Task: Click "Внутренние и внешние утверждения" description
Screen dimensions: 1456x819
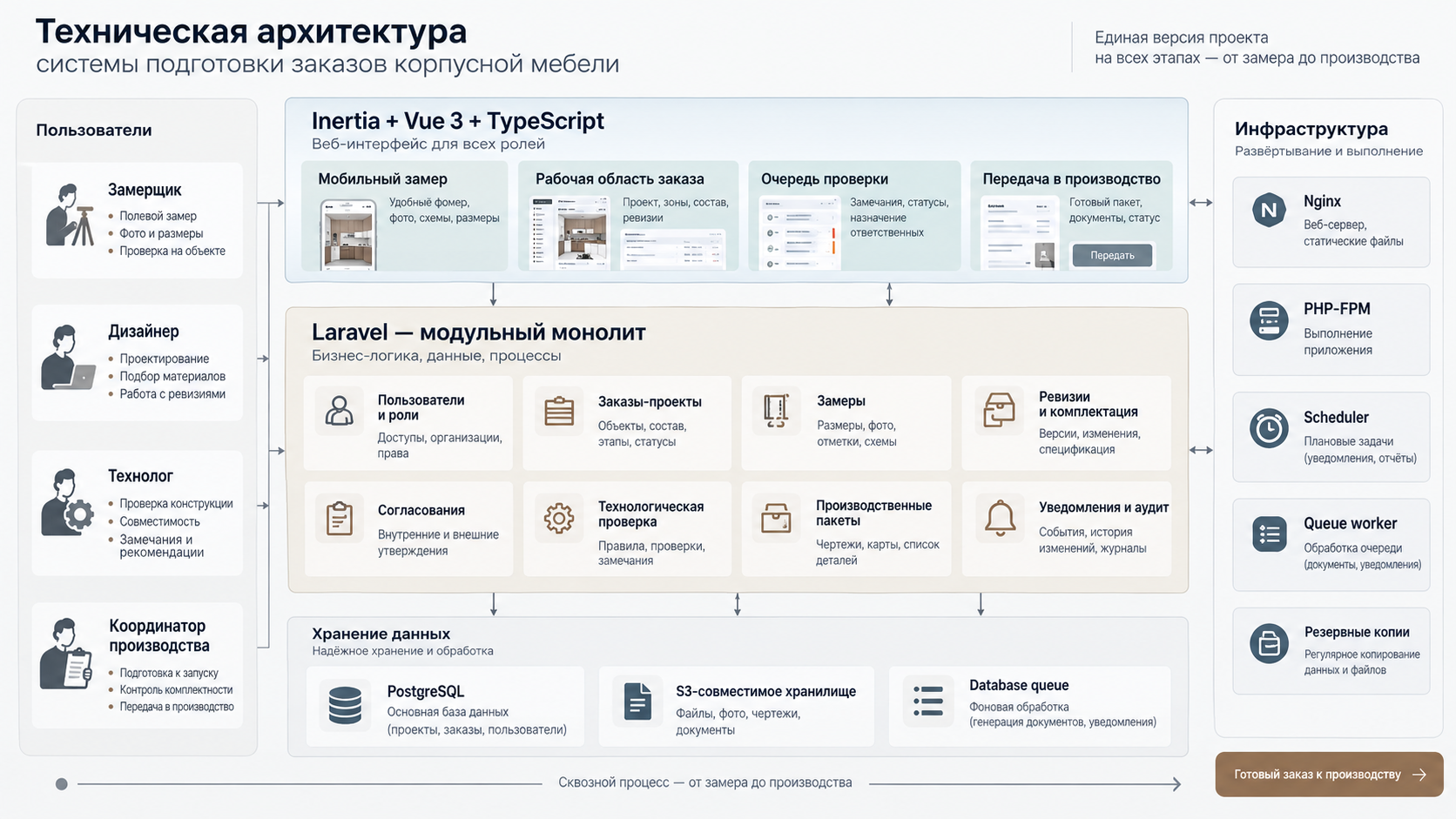Action: (438, 542)
